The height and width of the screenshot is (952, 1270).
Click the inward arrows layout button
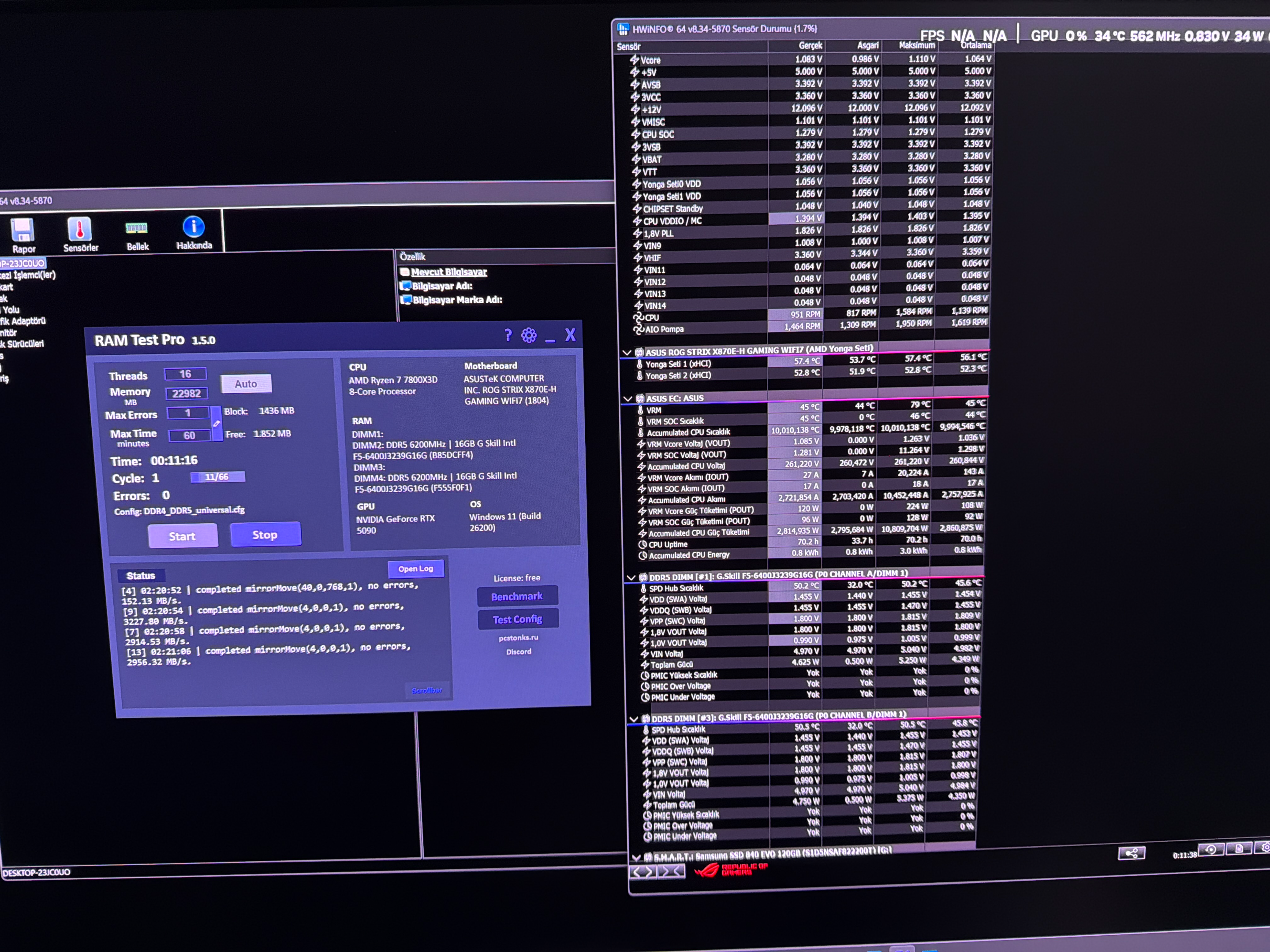[x=671, y=872]
